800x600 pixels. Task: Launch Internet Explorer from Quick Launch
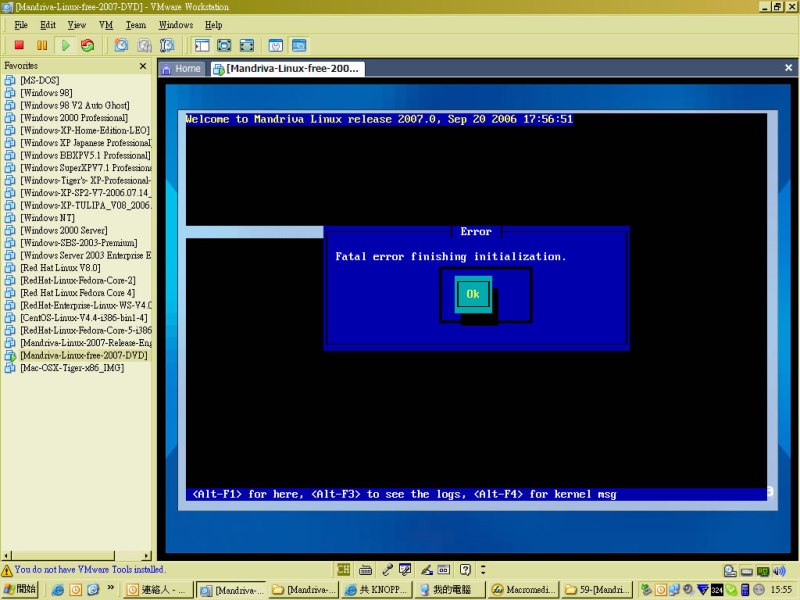coord(58,590)
